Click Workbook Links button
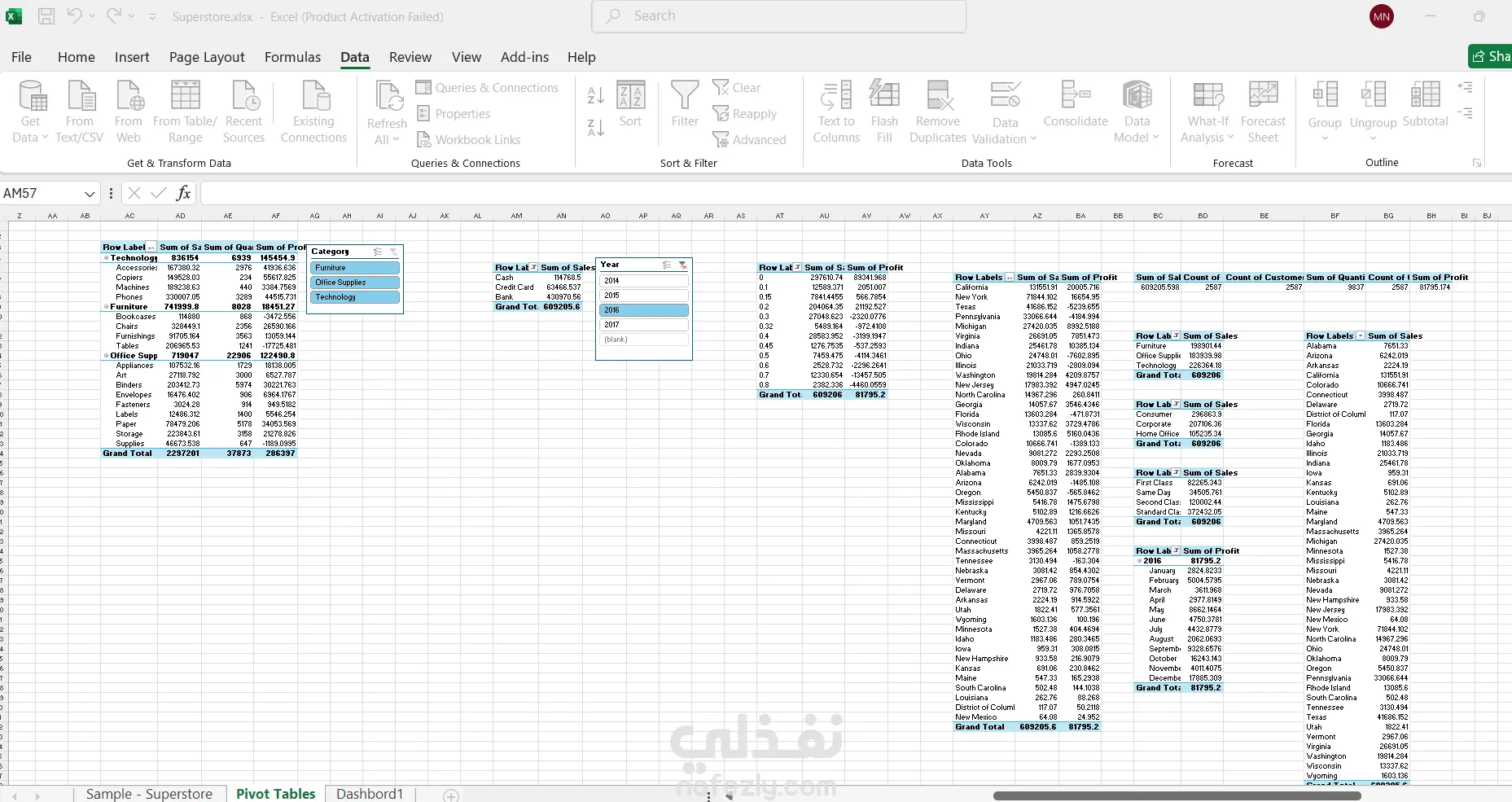 click(x=469, y=140)
